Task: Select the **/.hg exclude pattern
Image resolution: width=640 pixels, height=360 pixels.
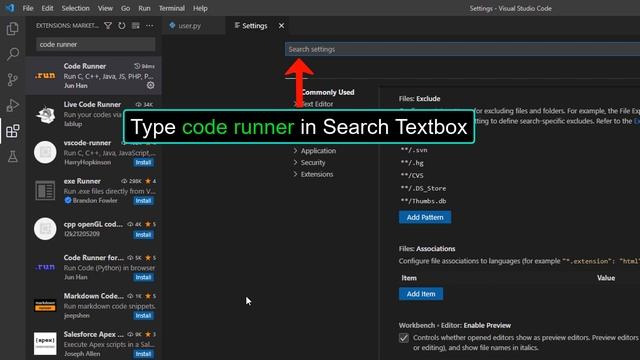Action: (x=412, y=163)
